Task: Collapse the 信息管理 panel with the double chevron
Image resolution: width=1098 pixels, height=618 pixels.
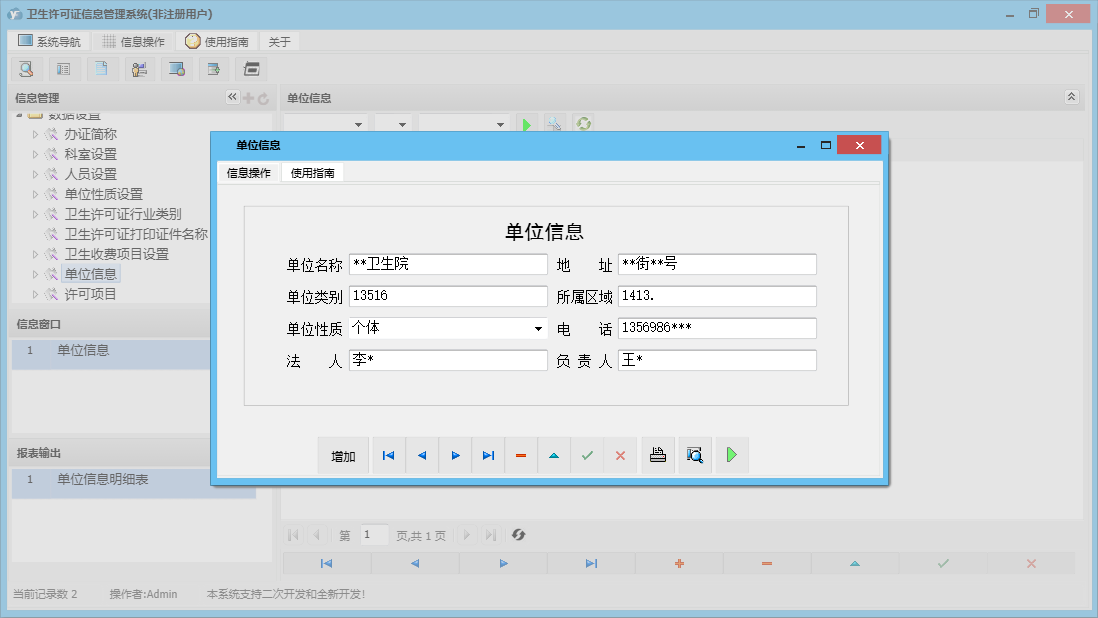Action: point(232,97)
